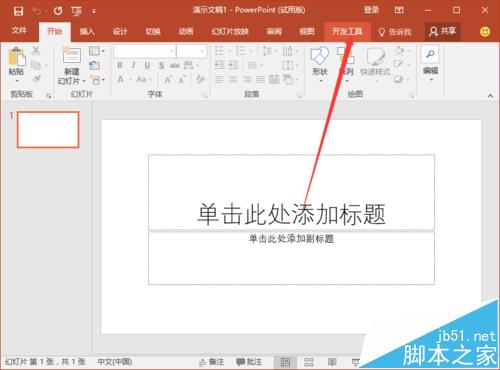Viewport: 500px width, 370px height.
Task: Collapse the ribbon with the chevron
Action: pyautogui.click(x=490, y=96)
